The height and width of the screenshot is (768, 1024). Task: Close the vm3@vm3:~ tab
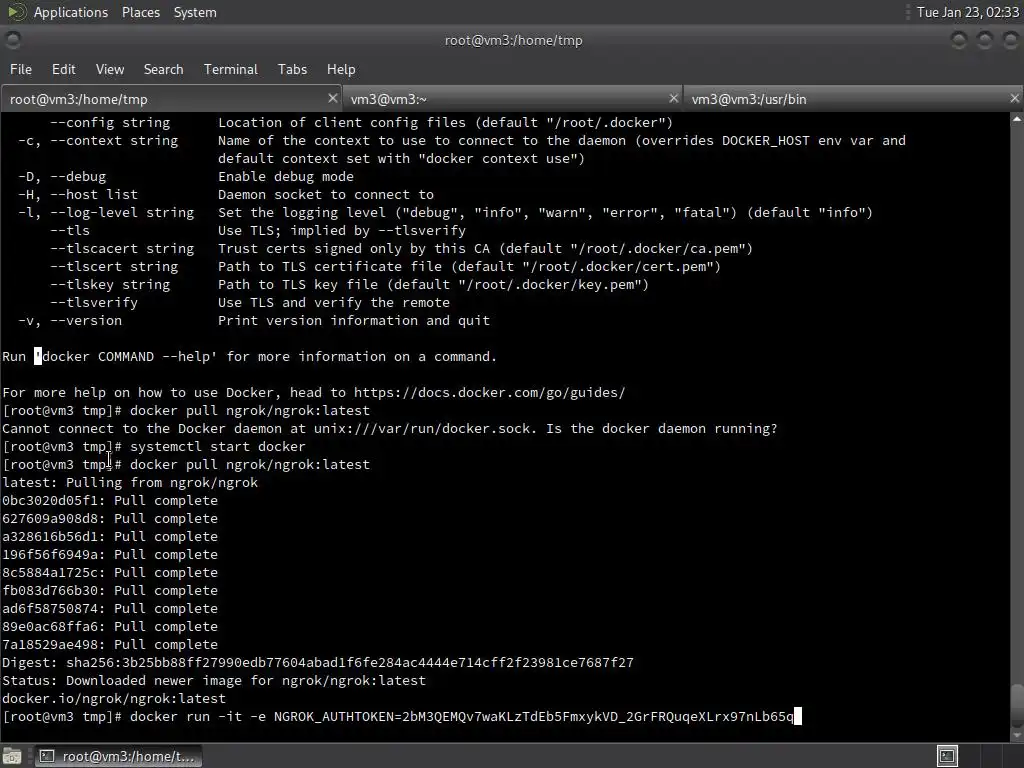[673, 98]
